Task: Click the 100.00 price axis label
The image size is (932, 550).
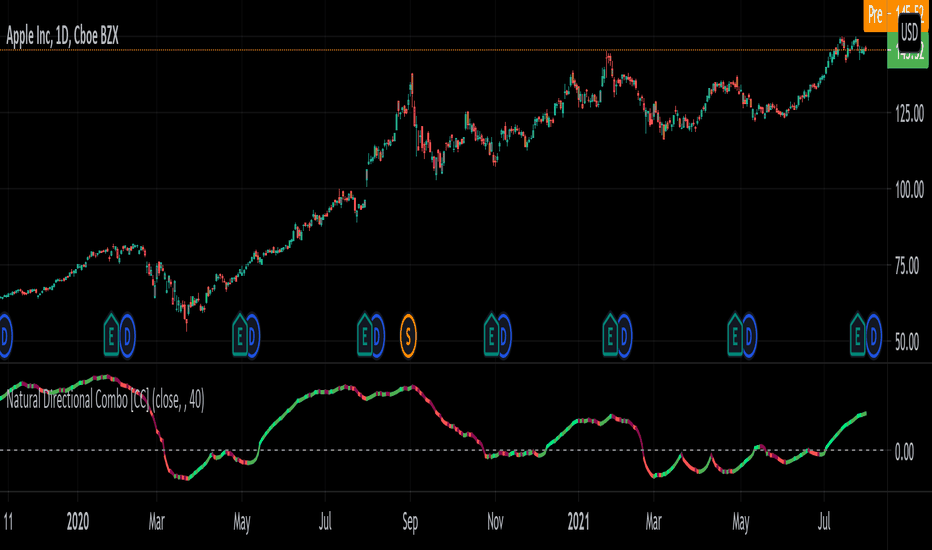Action: [x=909, y=190]
